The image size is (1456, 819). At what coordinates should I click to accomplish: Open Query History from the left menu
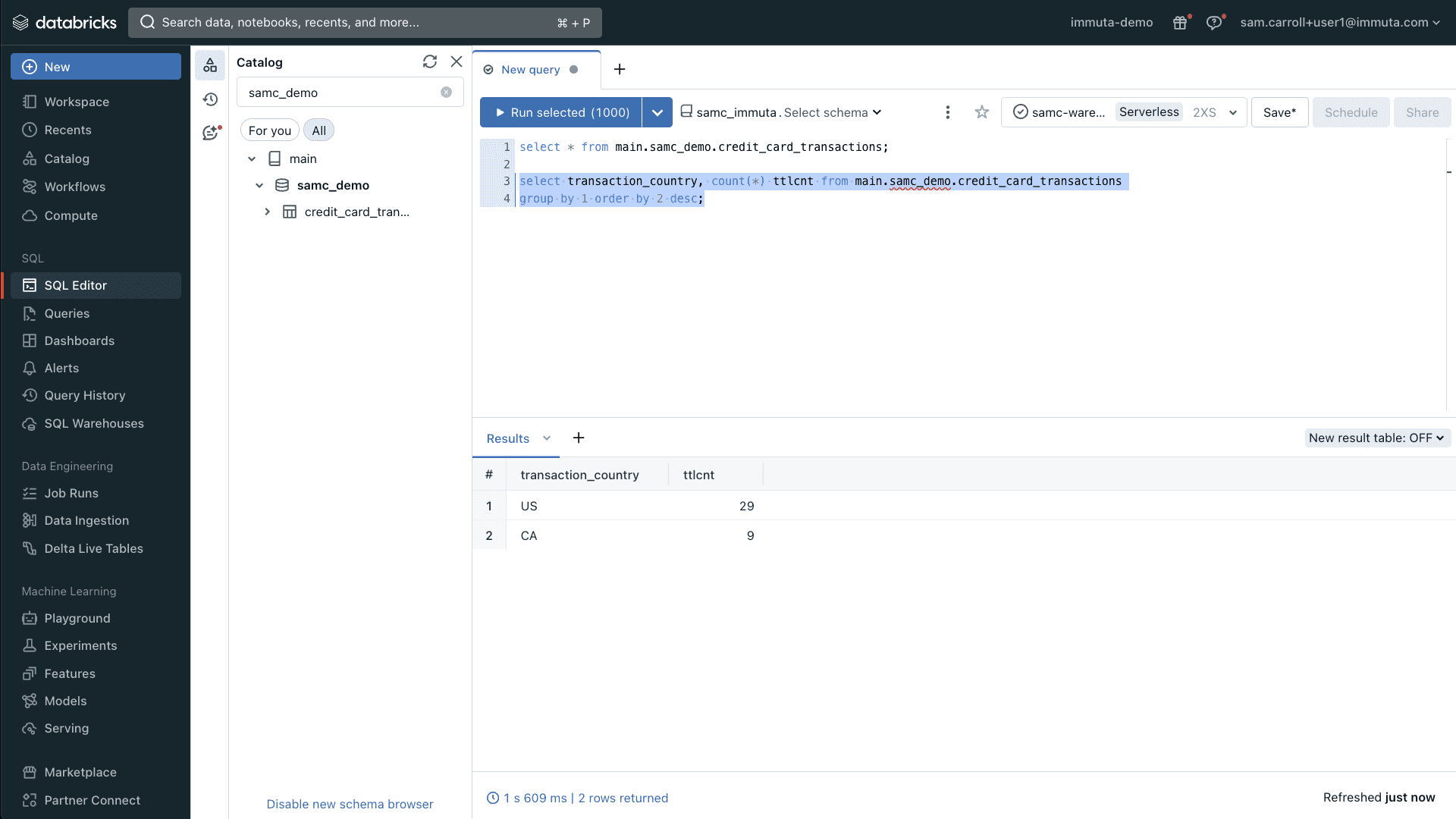(84, 395)
